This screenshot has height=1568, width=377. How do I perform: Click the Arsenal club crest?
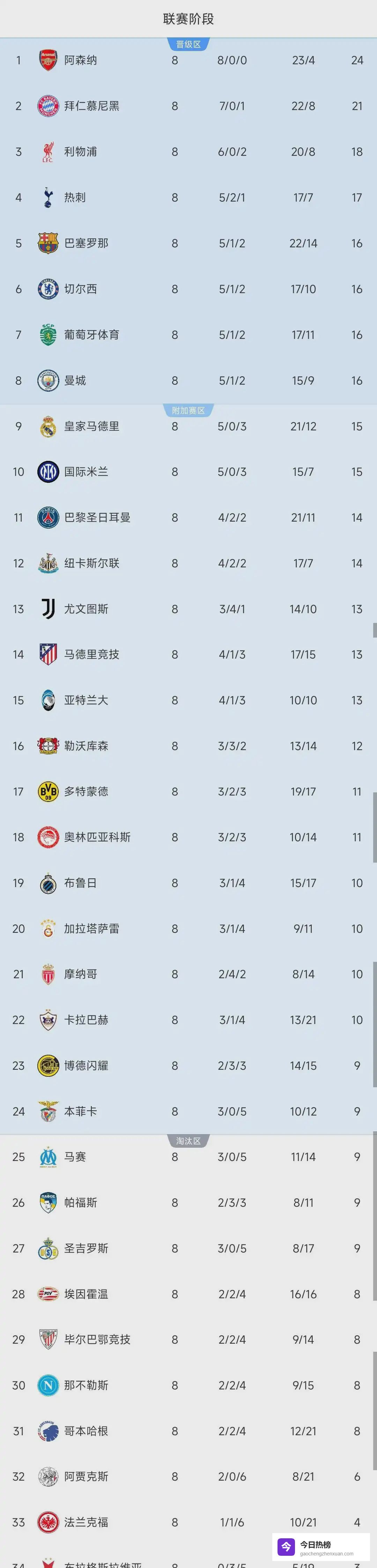point(48,60)
